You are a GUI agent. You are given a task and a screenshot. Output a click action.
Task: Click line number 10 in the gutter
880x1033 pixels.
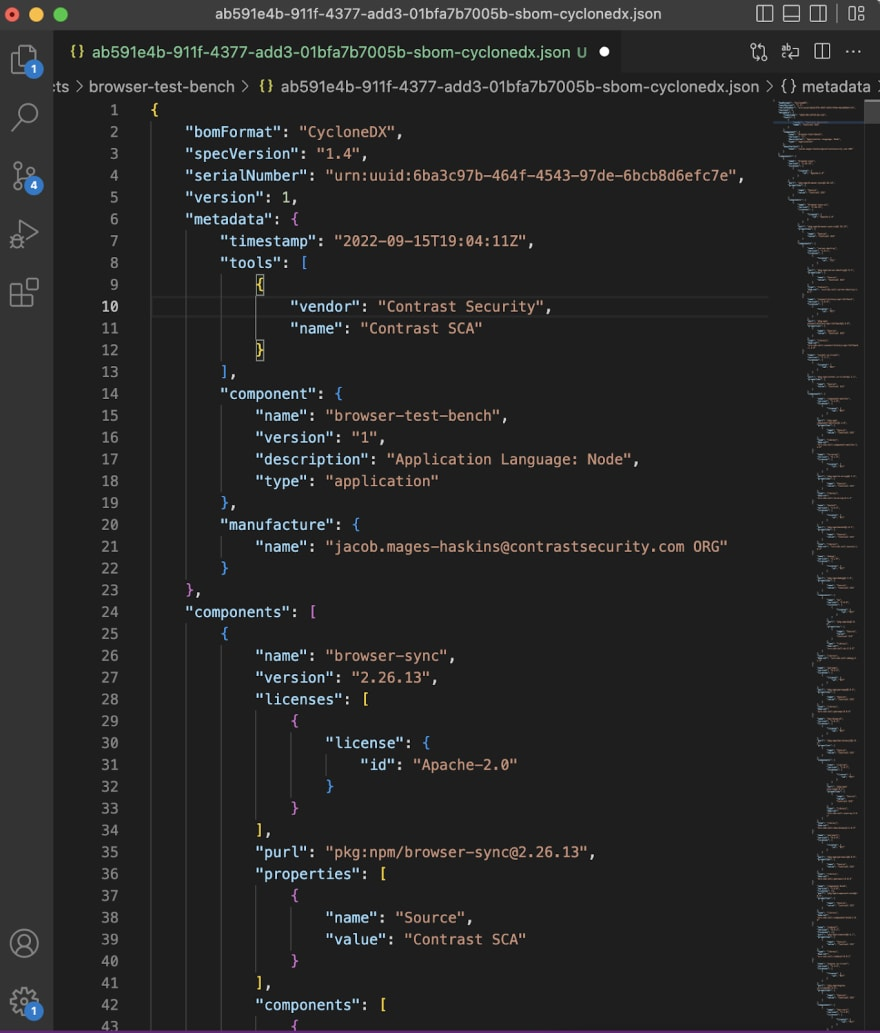click(x=109, y=306)
